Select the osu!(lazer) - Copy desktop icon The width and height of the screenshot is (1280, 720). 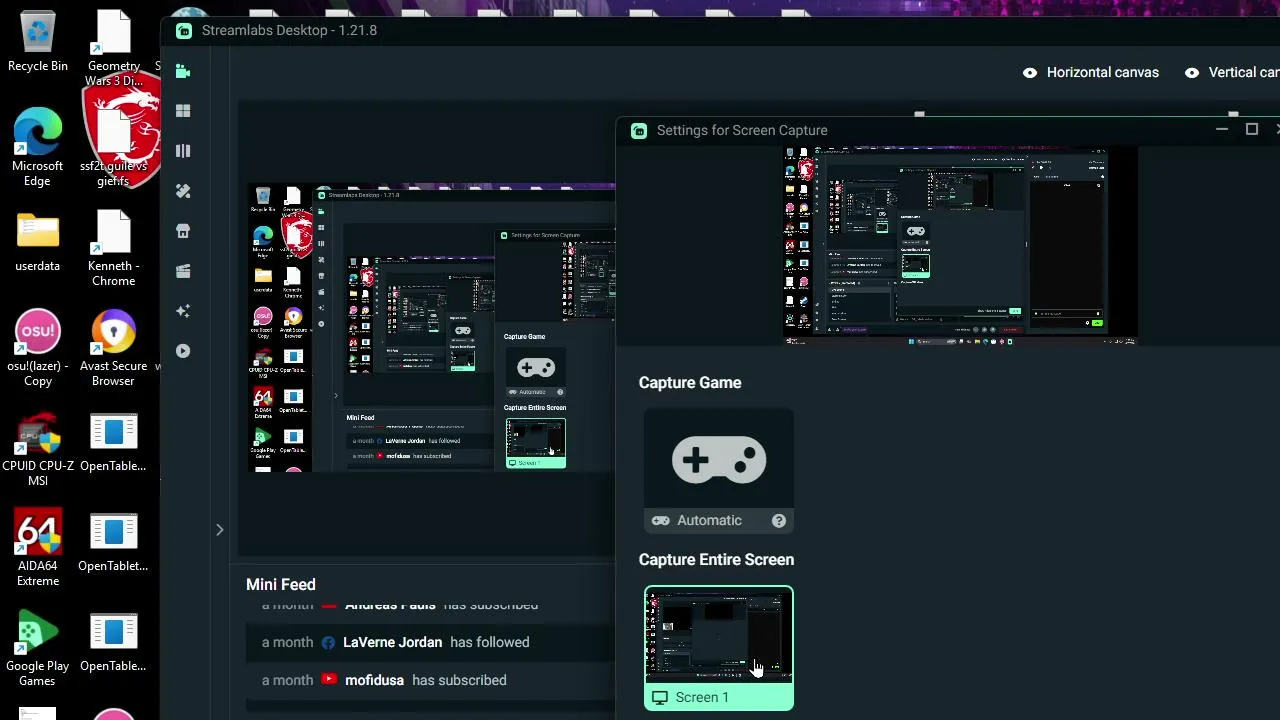[38, 348]
